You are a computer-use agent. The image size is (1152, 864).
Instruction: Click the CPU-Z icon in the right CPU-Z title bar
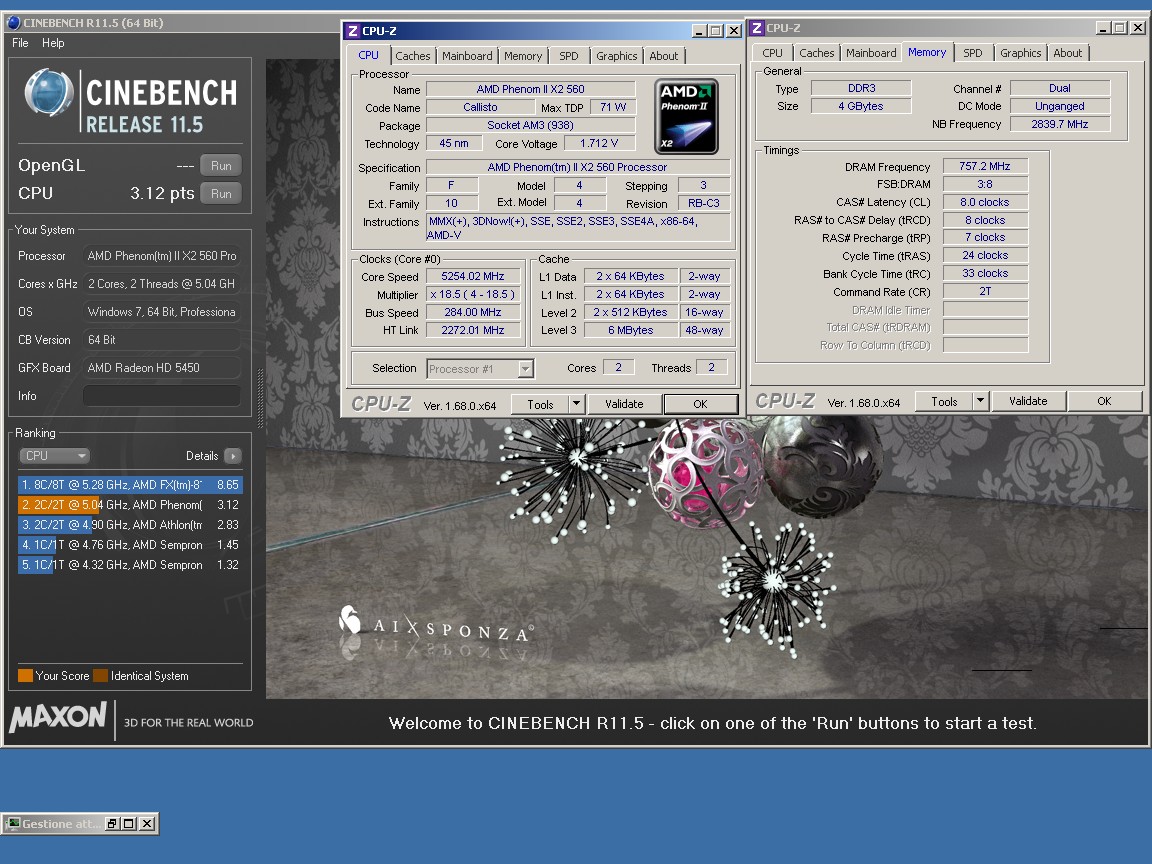coord(757,28)
